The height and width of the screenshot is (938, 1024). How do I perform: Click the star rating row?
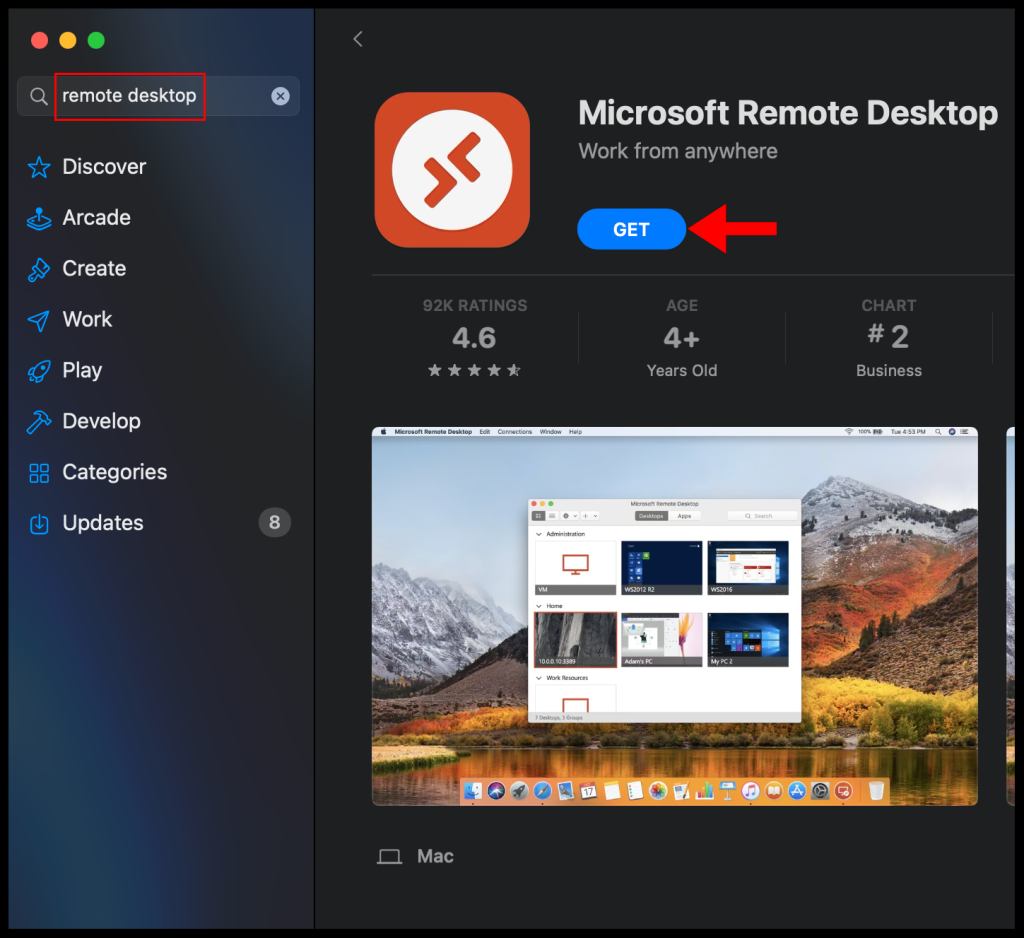473,370
